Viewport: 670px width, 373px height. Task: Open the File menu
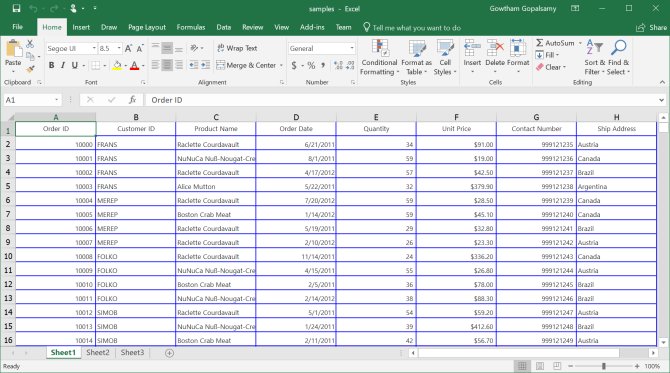(18, 27)
